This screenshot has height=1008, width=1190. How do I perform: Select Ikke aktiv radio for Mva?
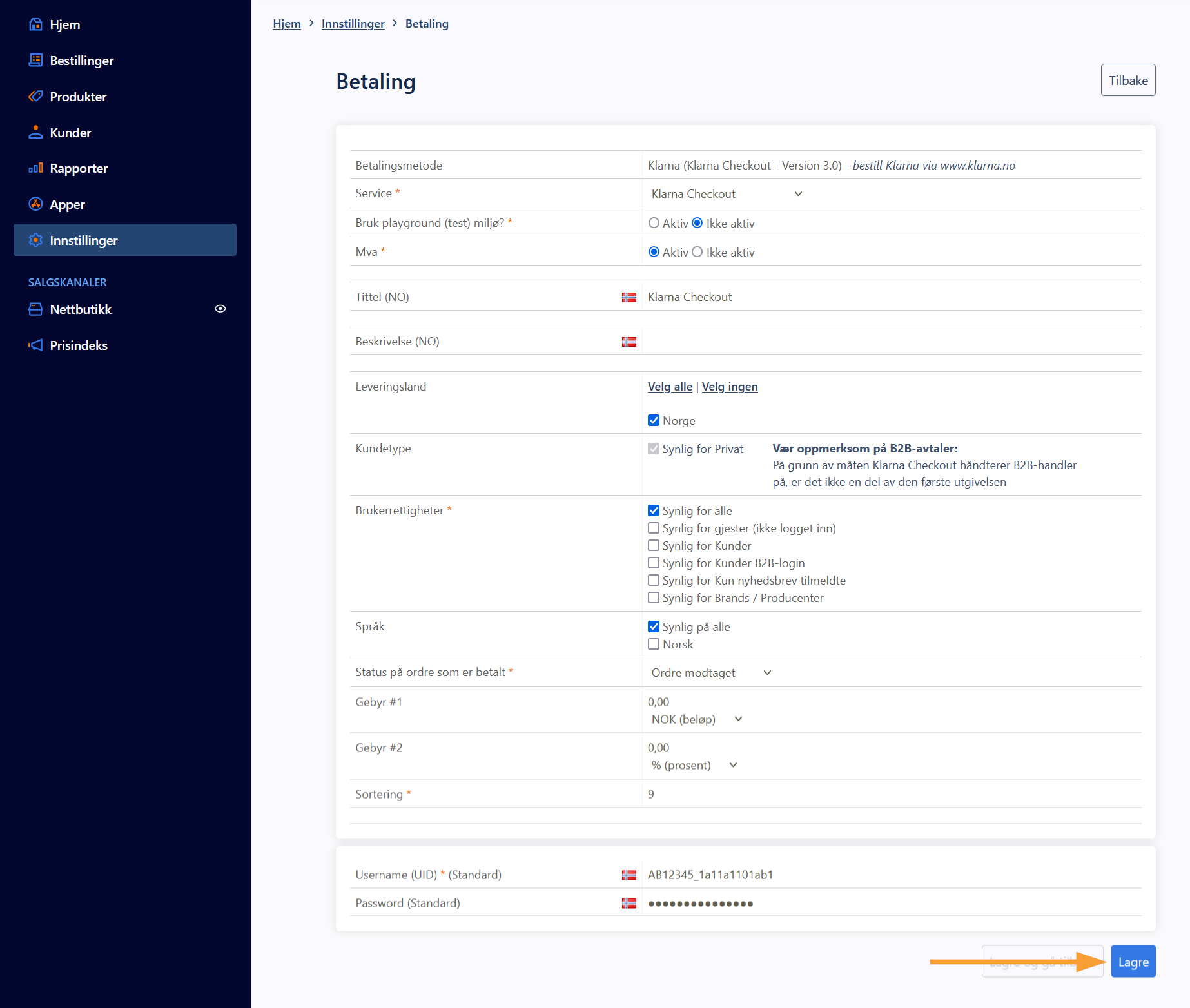point(697,252)
